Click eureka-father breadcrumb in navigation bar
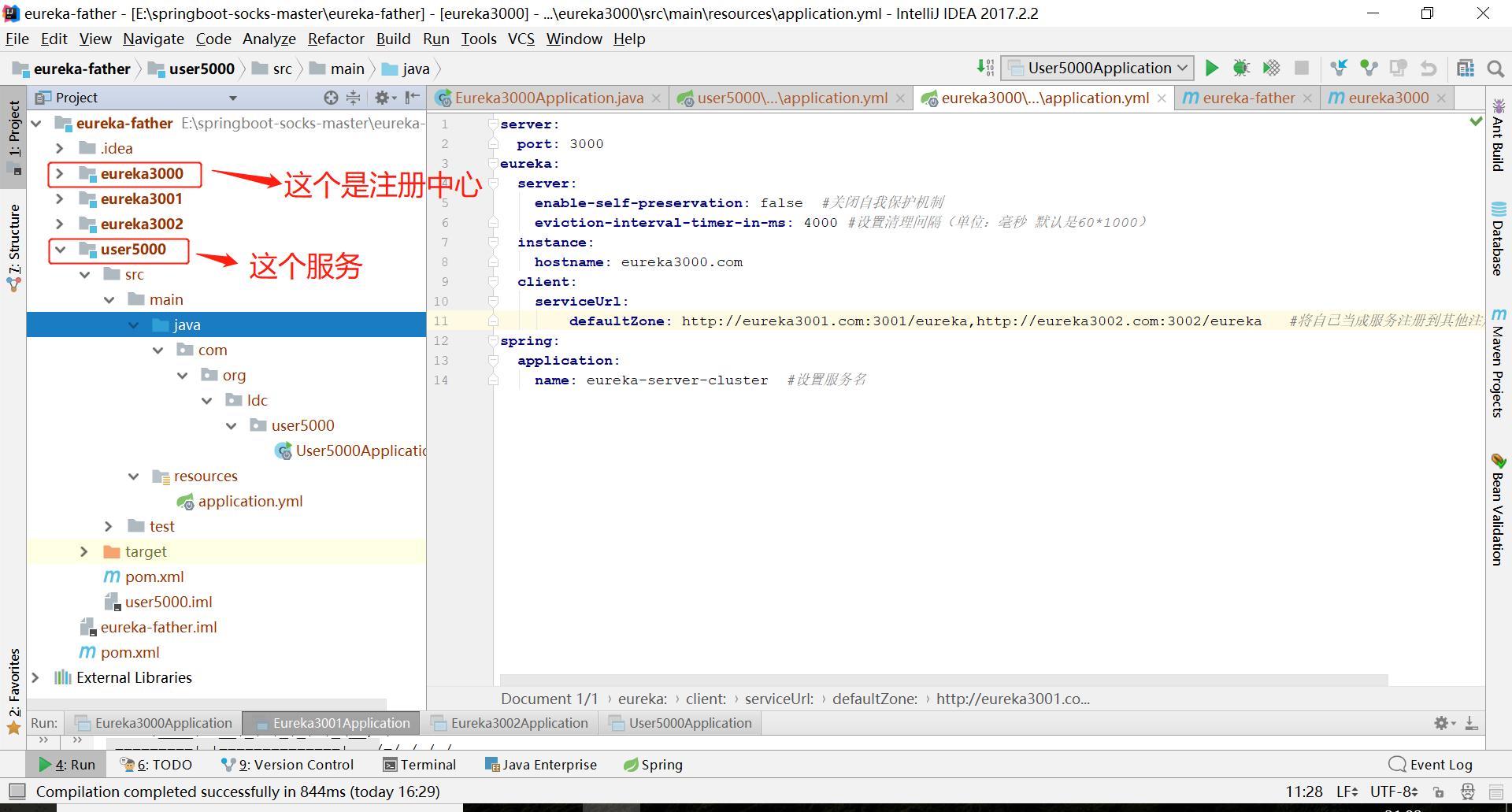This screenshot has width=1512, height=812. click(x=72, y=69)
